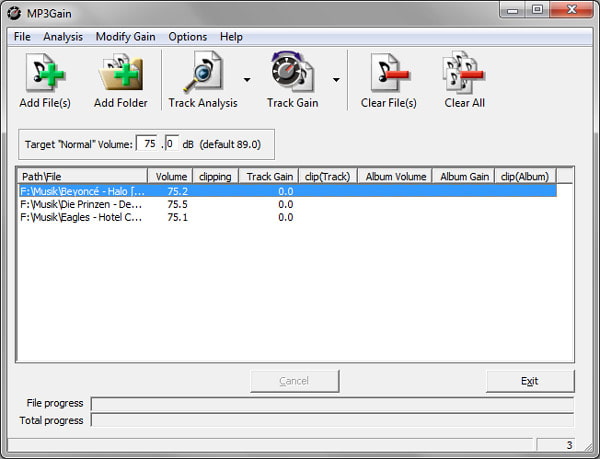
Task: Open the Help menu
Action: [231, 37]
